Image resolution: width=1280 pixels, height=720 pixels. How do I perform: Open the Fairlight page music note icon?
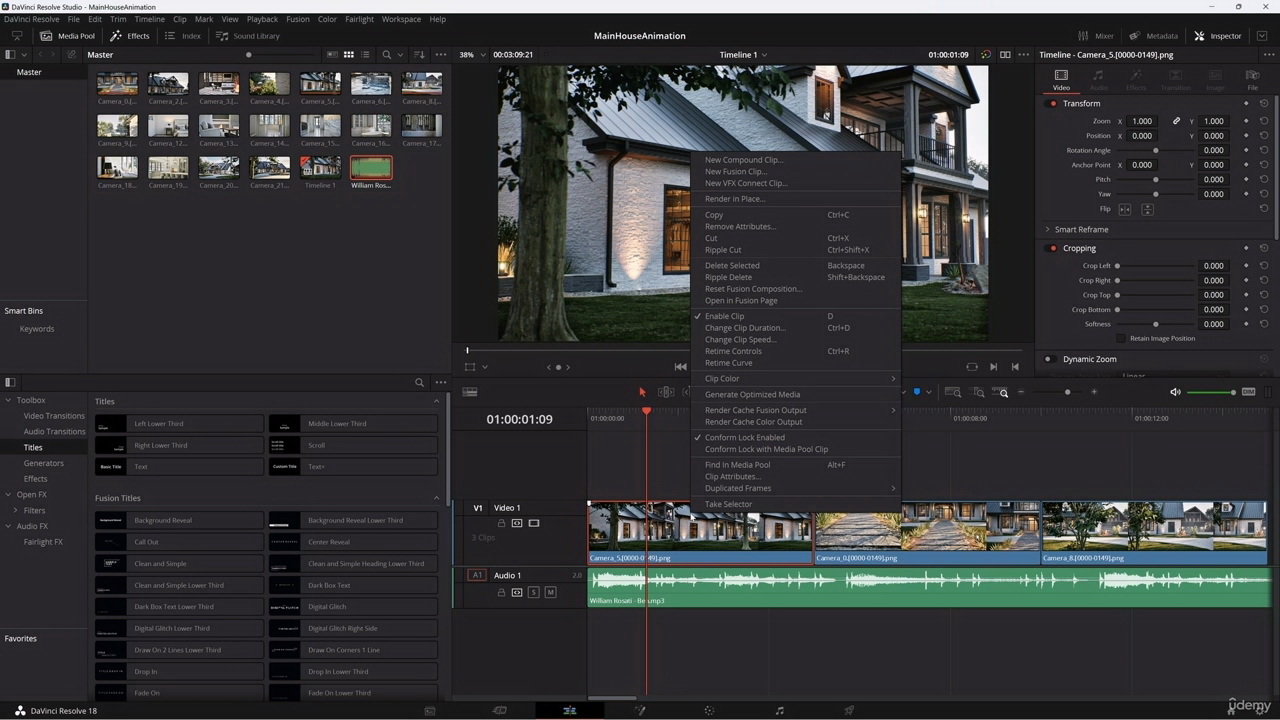click(x=779, y=710)
